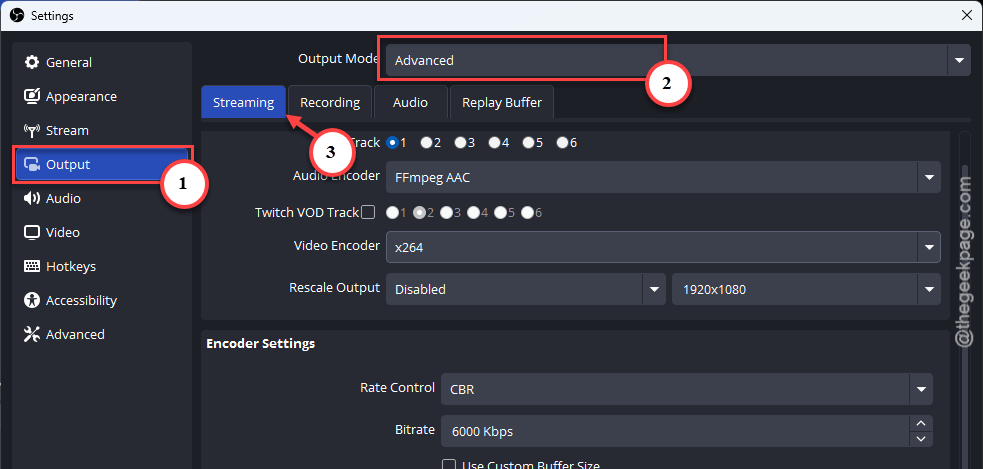Open the Stream settings category
983x469 pixels.
(103, 130)
